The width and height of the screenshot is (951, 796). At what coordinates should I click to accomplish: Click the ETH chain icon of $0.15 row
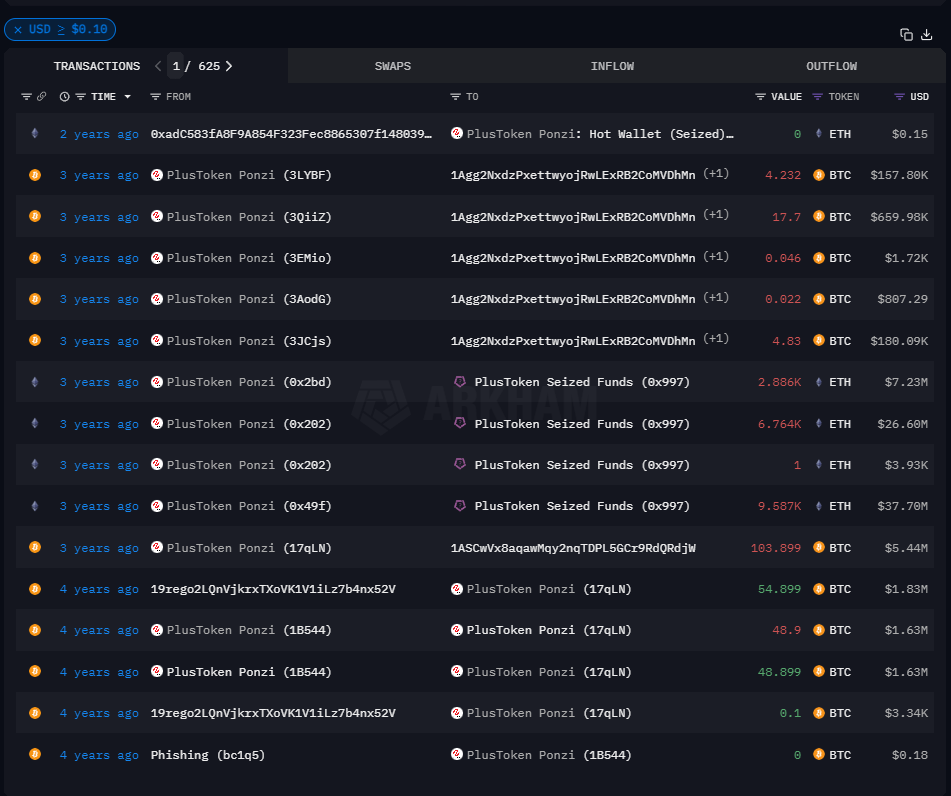[x=35, y=133]
